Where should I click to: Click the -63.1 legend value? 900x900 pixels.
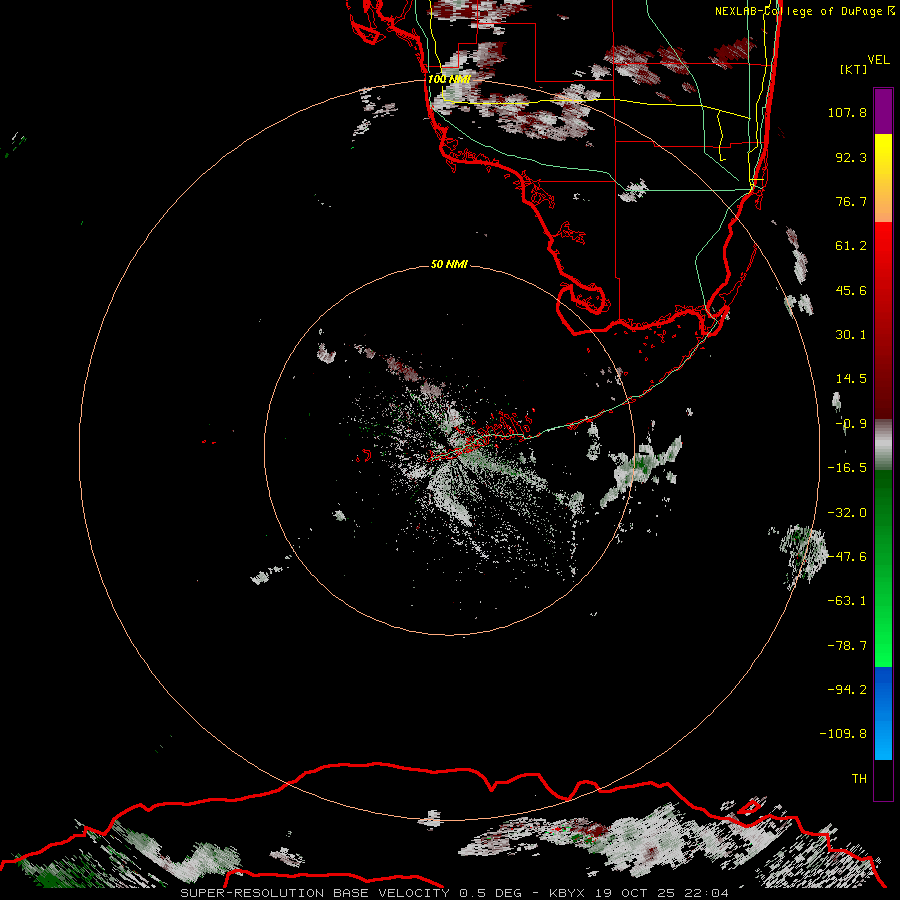(x=847, y=601)
